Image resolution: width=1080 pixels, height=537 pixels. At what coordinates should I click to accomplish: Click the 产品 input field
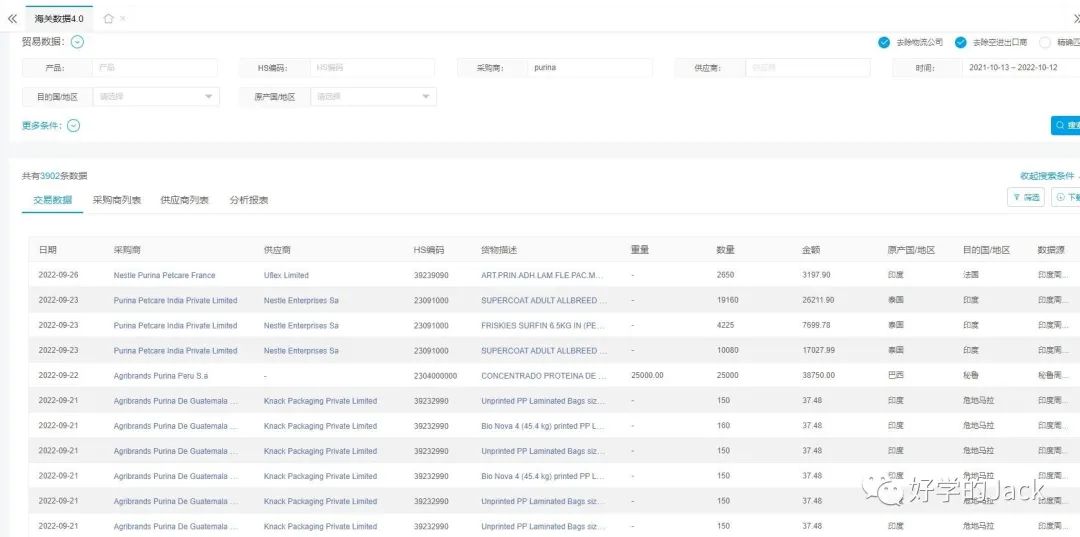(x=155, y=68)
